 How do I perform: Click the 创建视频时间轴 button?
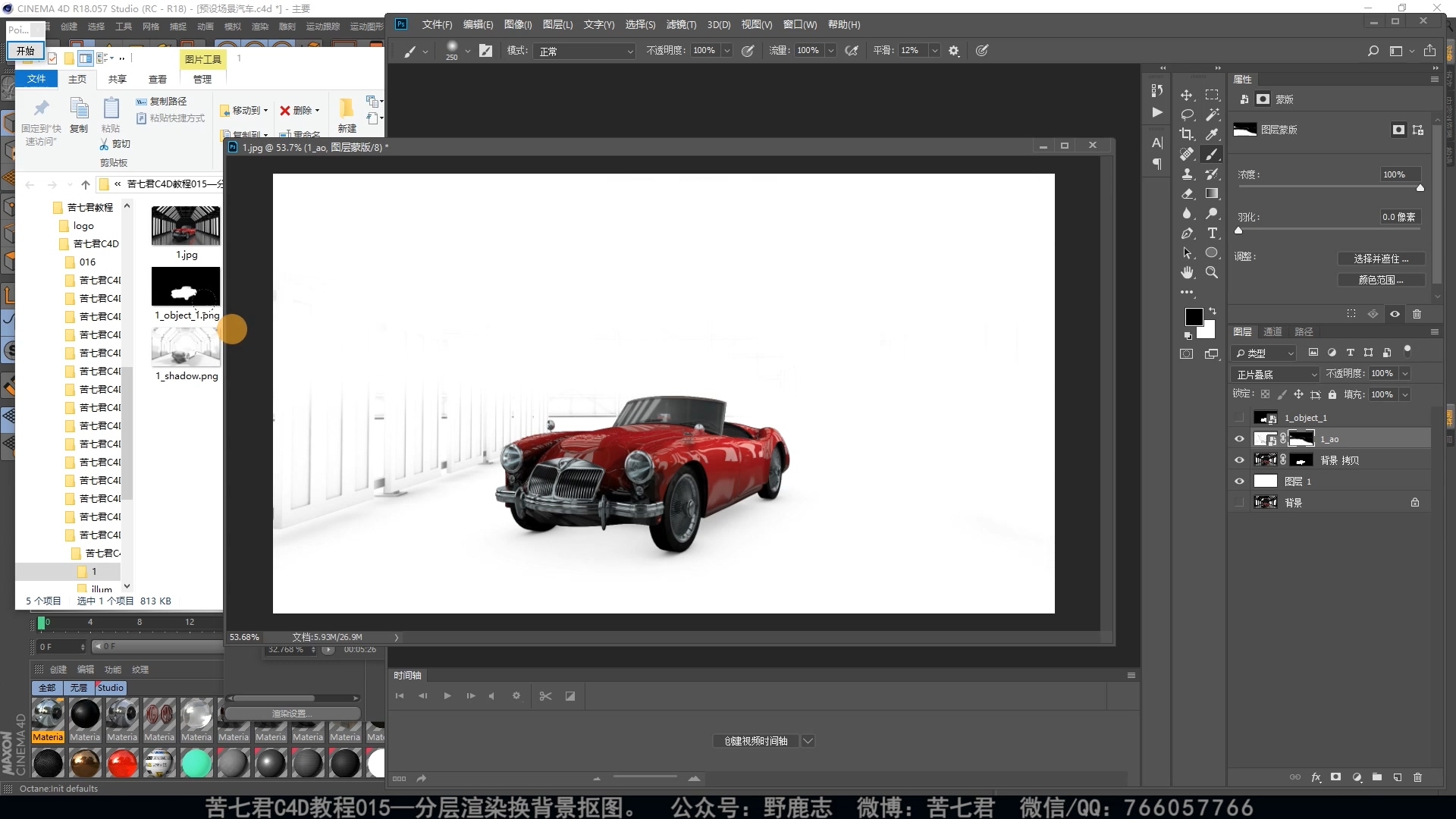click(755, 741)
